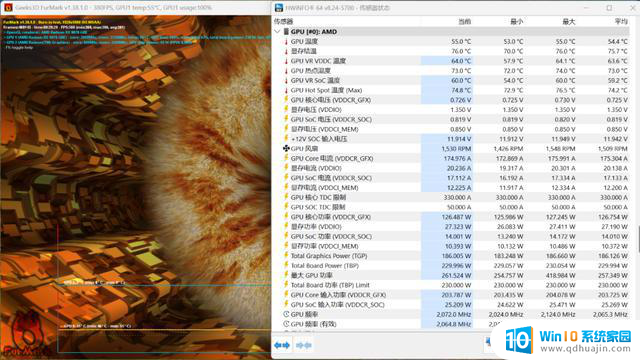Select the GPU Core 输入功率 (VDDCR_GFX) label
The width and height of the screenshot is (640, 360).
338,295
